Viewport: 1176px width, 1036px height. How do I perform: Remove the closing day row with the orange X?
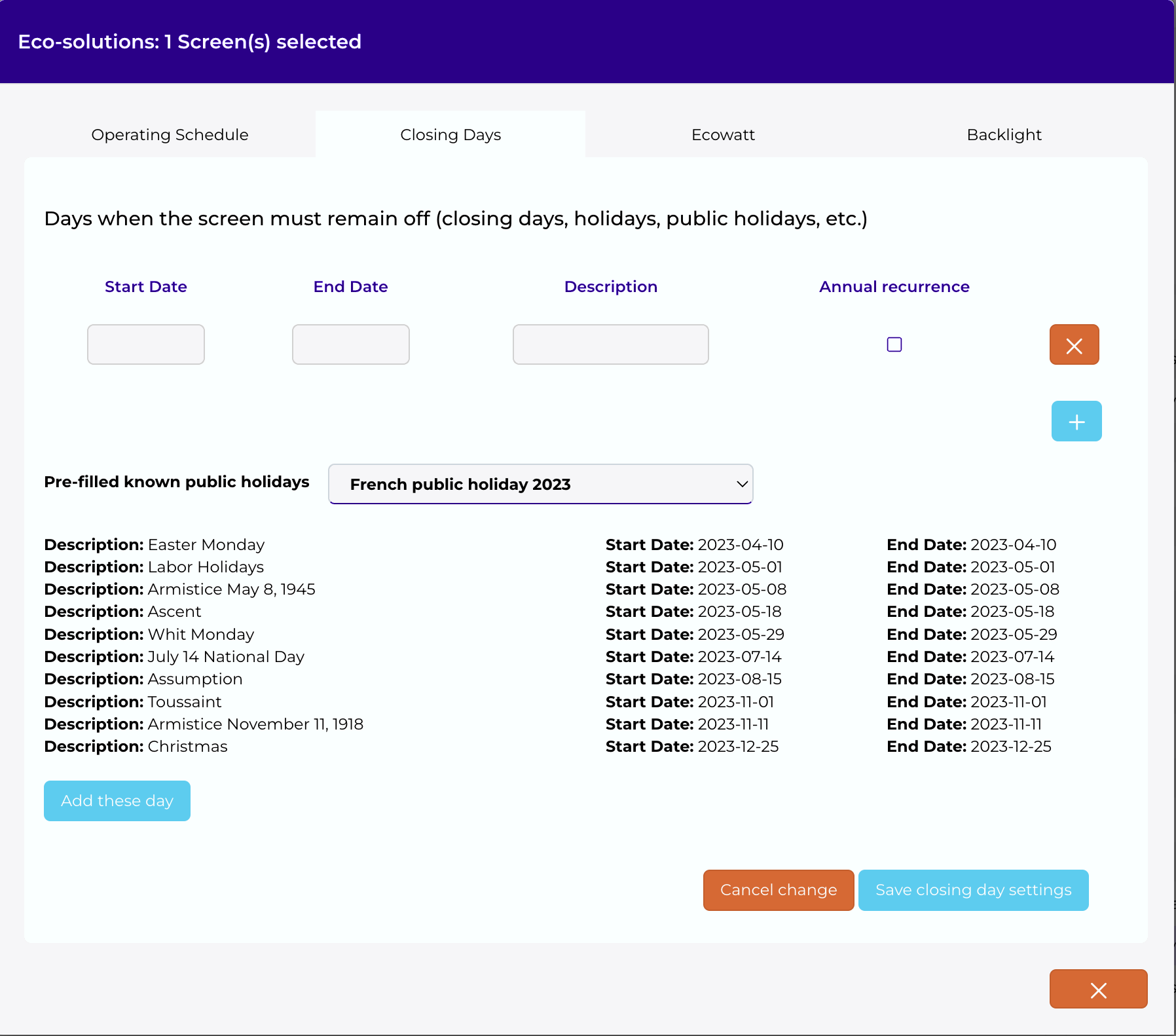click(1074, 345)
